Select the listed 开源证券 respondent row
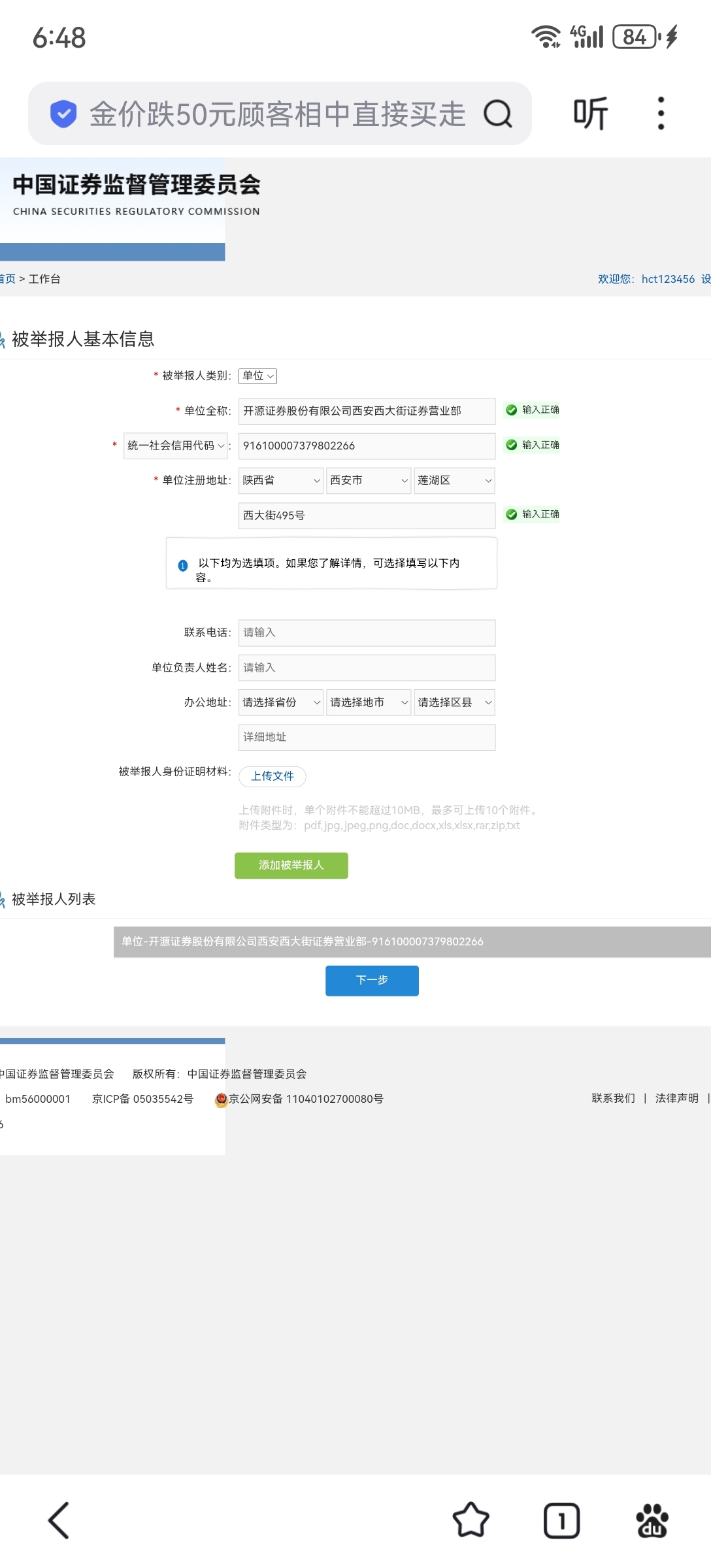 pyautogui.click(x=412, y=941)
